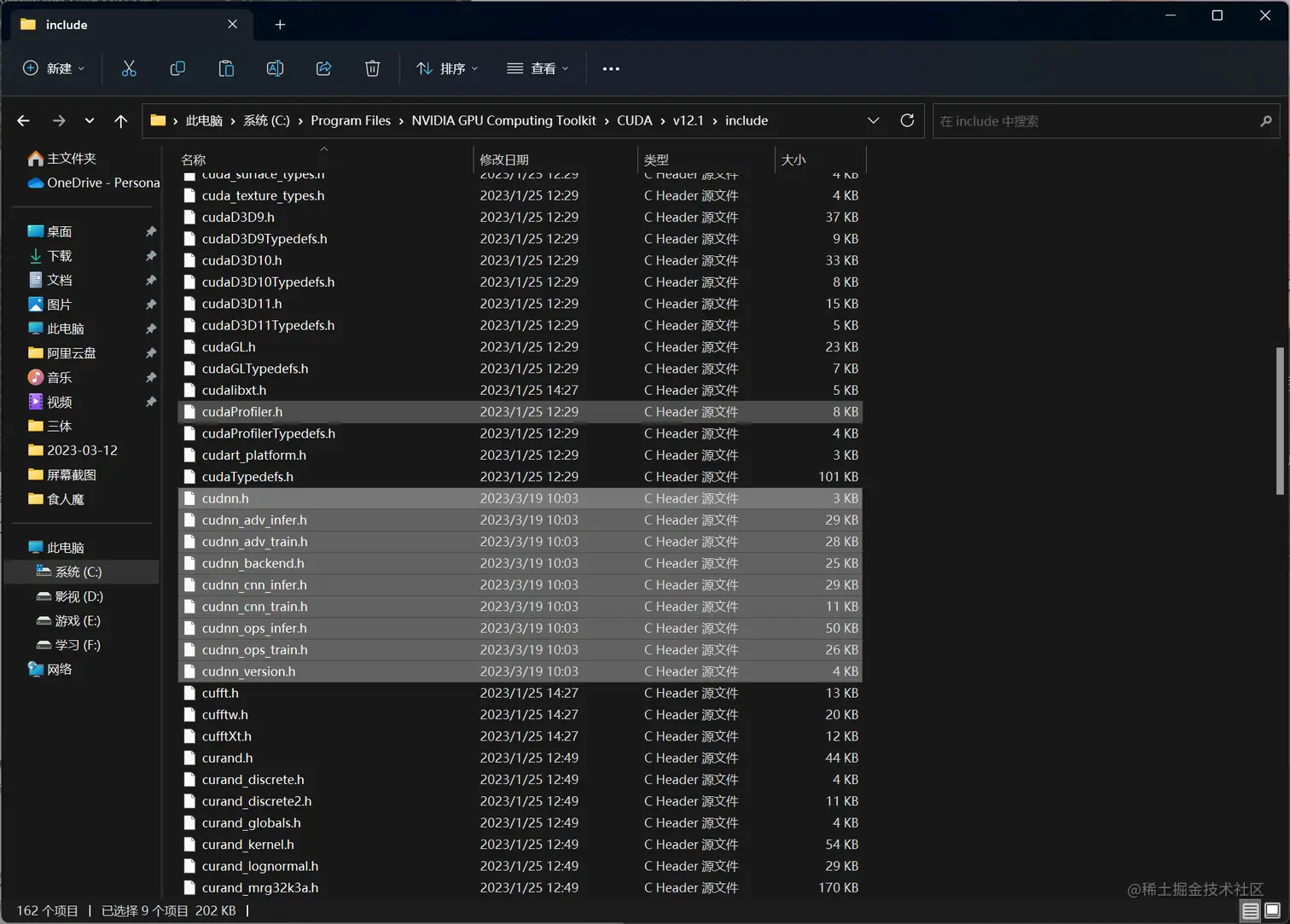Select file curand_mrg32k3a.h
Viewport: 1290px width, 924px height.
coord(520,887)
